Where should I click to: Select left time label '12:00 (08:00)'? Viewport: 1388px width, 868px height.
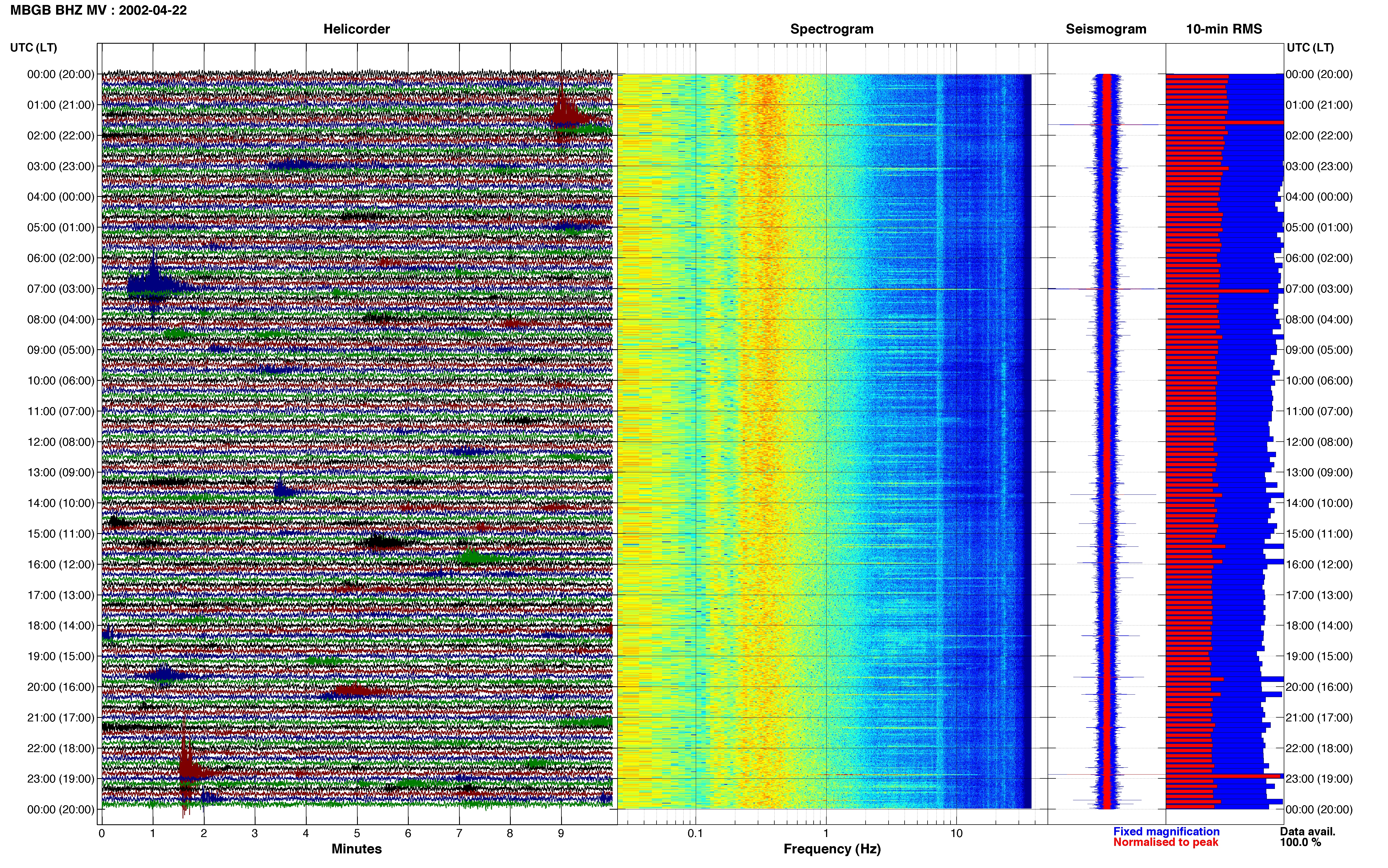60,442
